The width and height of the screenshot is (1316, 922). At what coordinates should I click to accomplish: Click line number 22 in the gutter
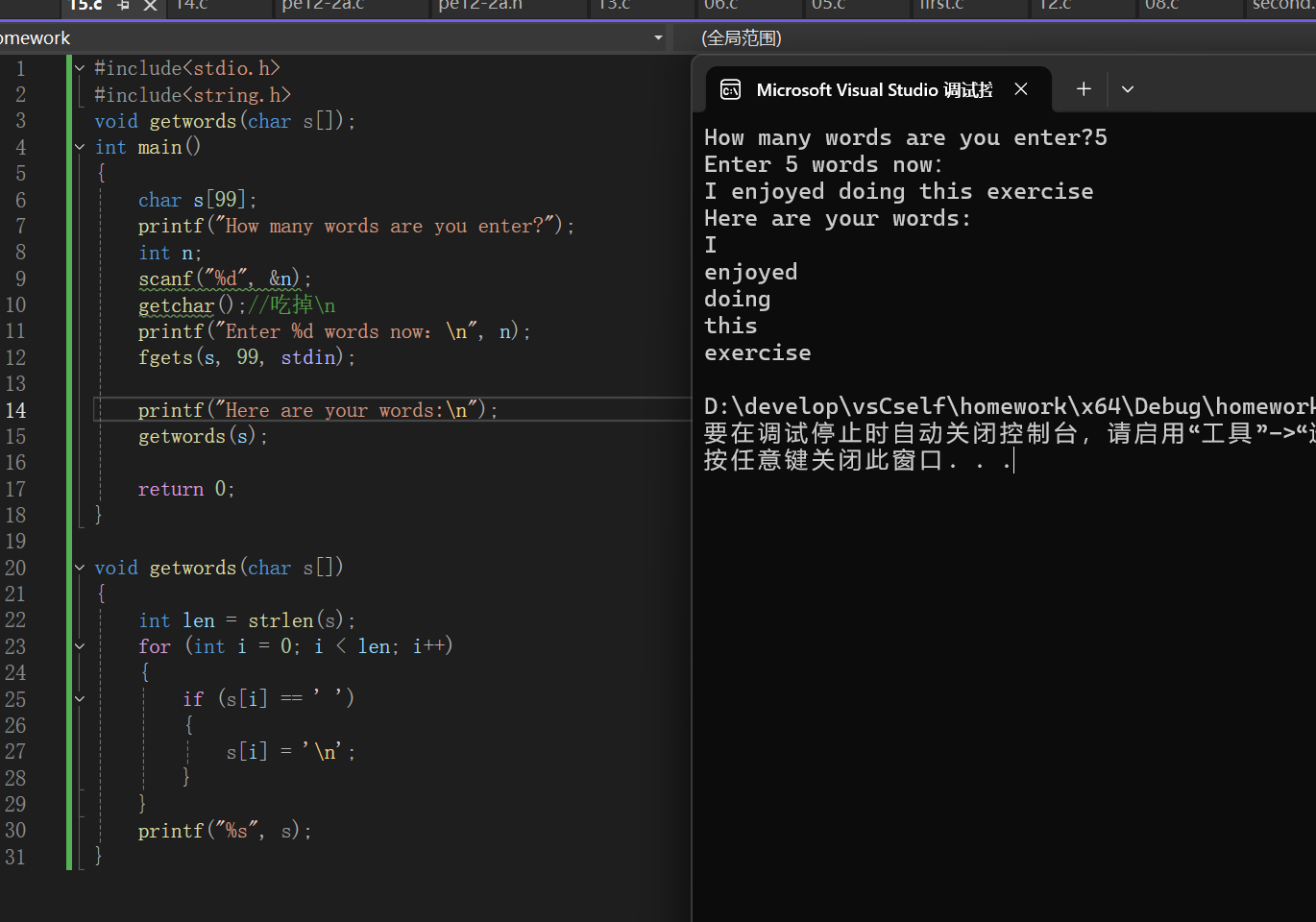[16, 620]
